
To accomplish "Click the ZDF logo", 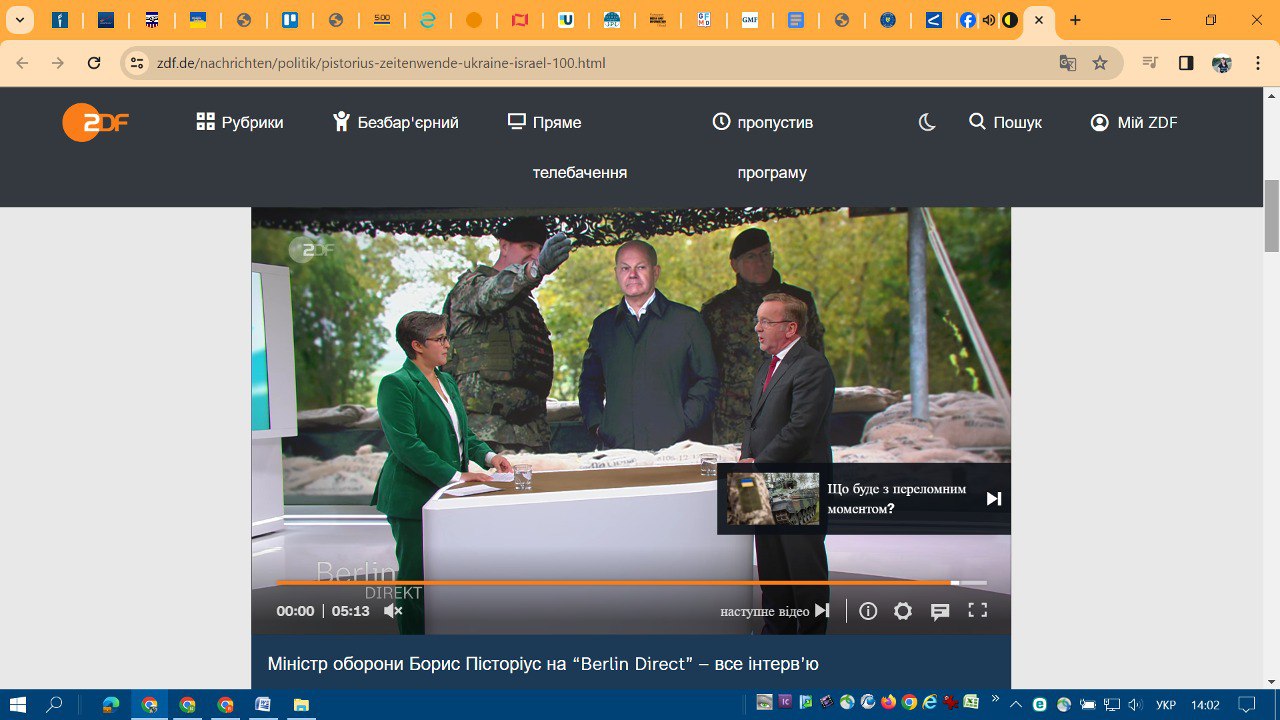I will (96, 122).
